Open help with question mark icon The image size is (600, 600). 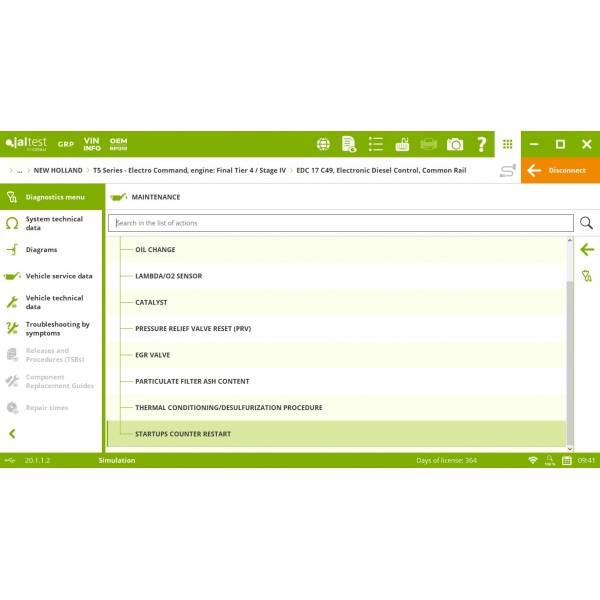[x=482, y=144]
